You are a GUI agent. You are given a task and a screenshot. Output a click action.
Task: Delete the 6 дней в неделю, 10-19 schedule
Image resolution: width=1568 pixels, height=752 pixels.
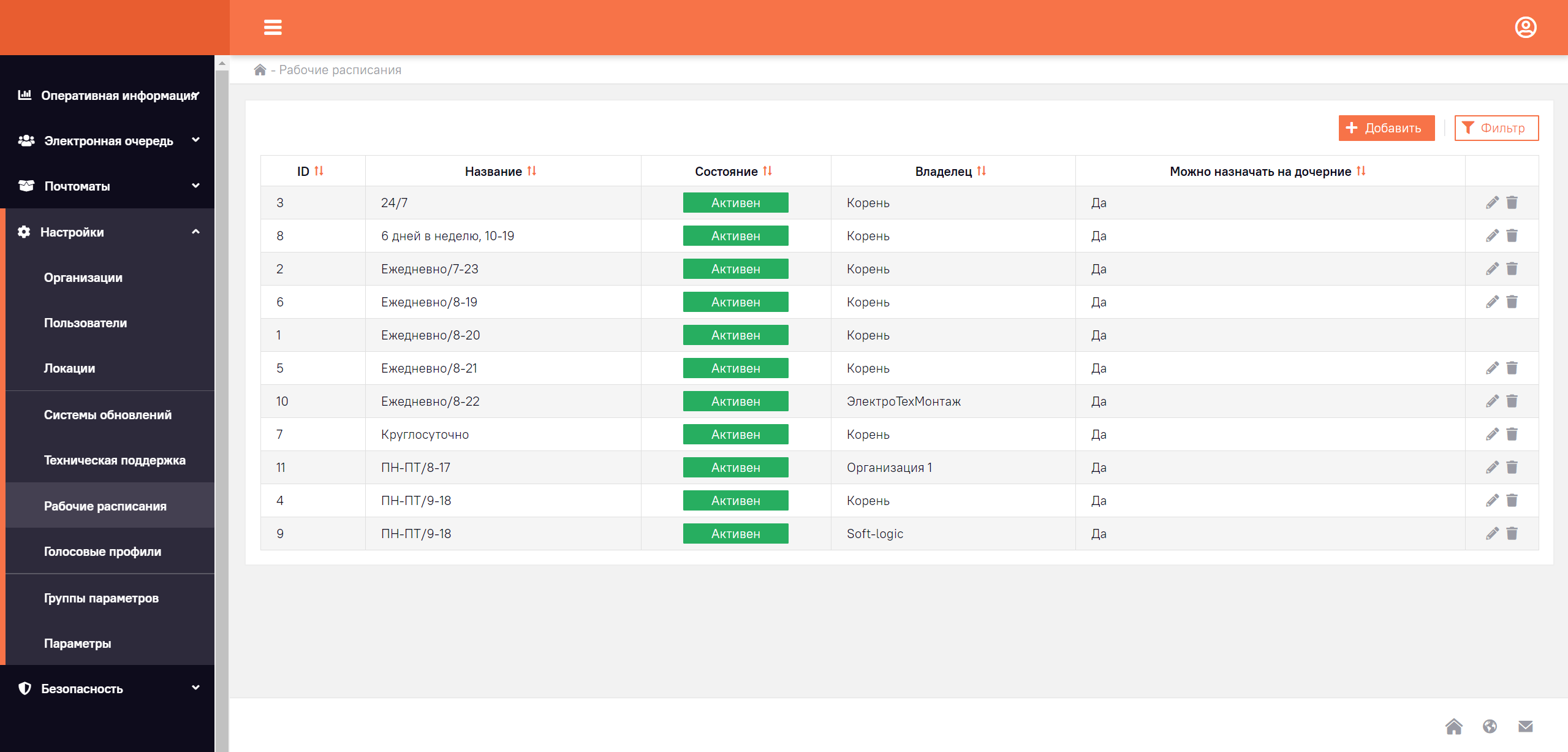click(1512, 235)
